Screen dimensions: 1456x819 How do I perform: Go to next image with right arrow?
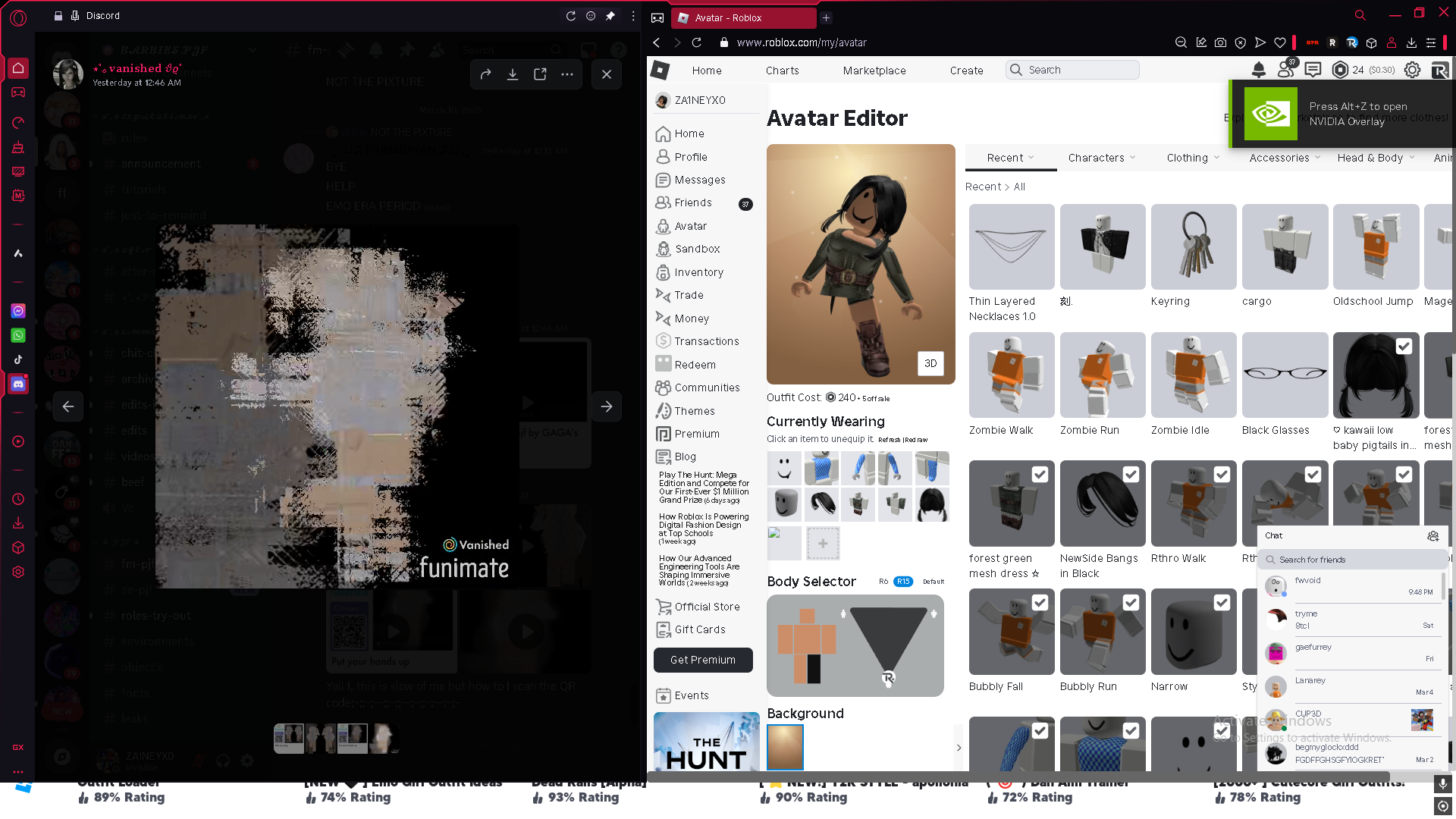click(607, 406)
